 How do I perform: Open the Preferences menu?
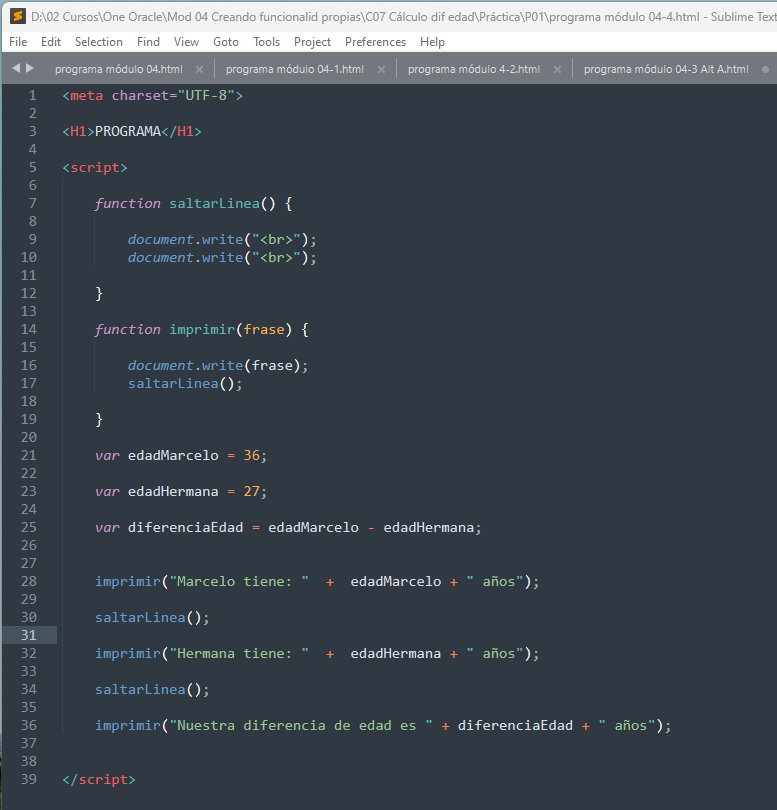(x=375, y=42)
